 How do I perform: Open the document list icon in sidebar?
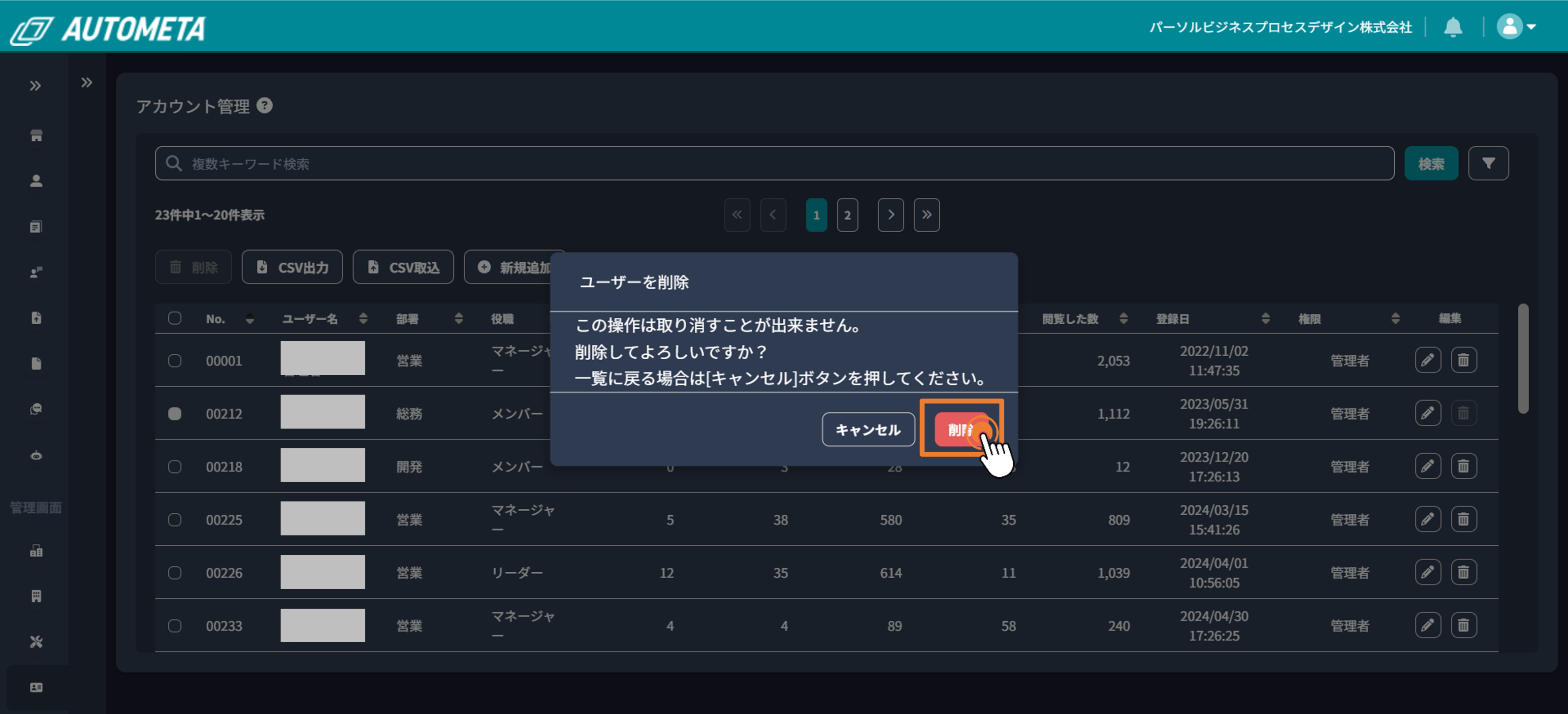[36, 226]
